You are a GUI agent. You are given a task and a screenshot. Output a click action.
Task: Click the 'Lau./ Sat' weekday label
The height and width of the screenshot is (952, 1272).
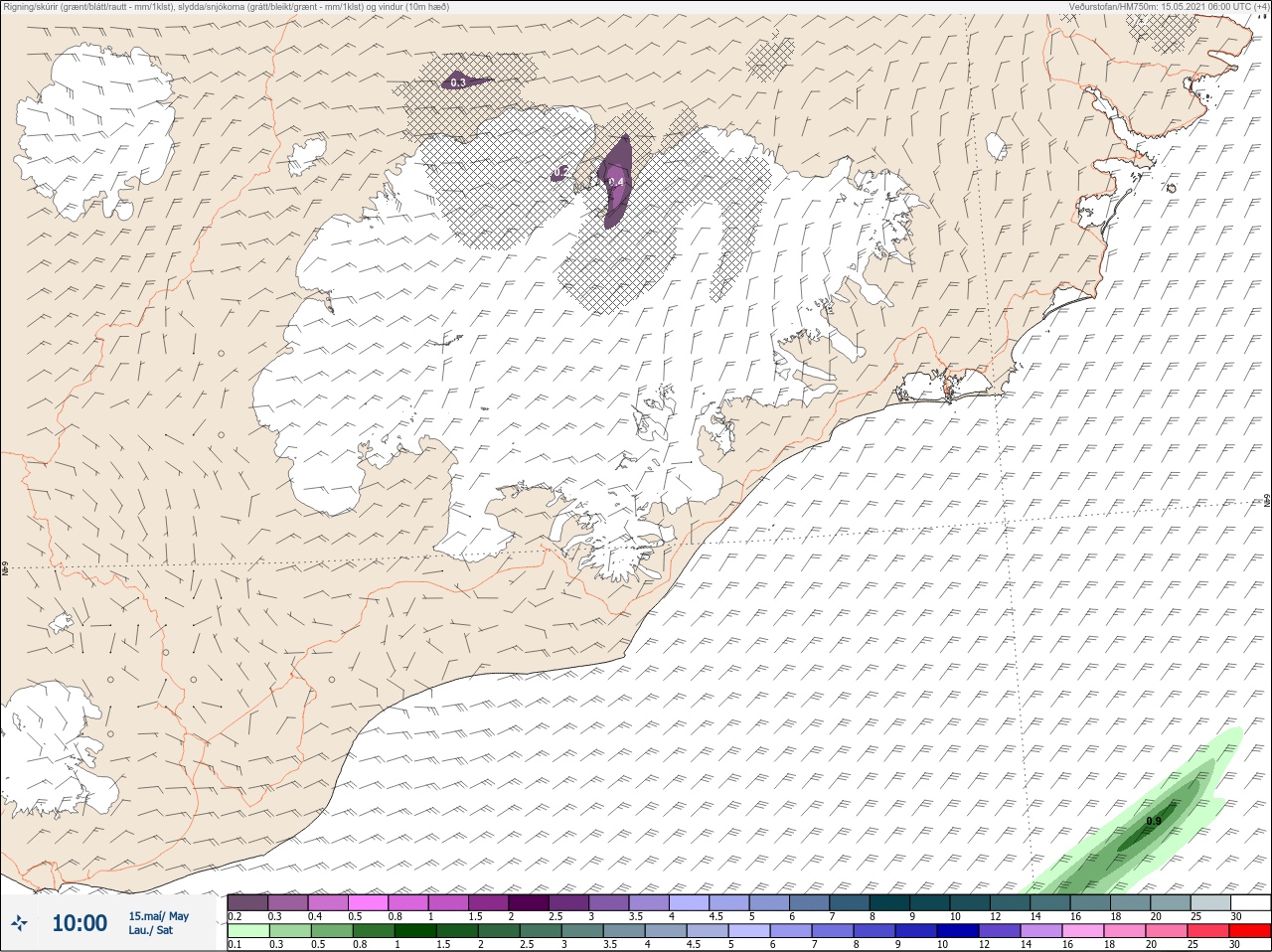pyautogui.click(x=151, y=930)
